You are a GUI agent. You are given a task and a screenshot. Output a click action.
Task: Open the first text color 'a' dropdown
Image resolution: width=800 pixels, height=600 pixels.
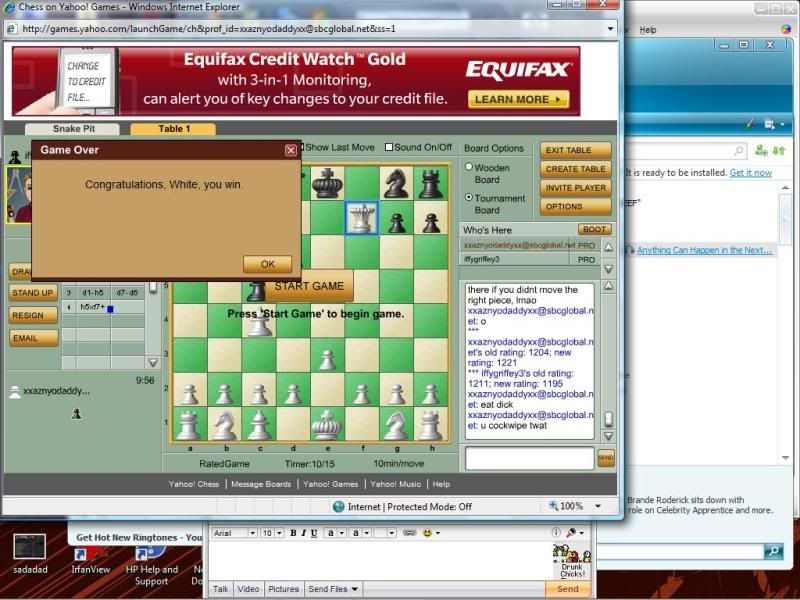[341, 533]
